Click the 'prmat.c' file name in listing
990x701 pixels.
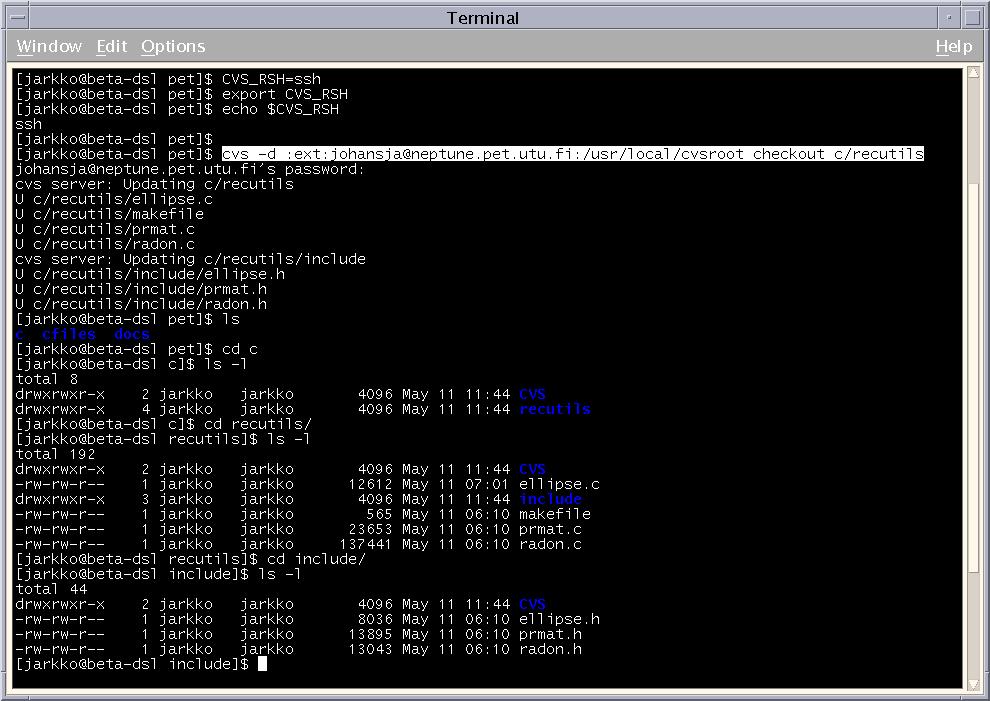click(550, 529)
